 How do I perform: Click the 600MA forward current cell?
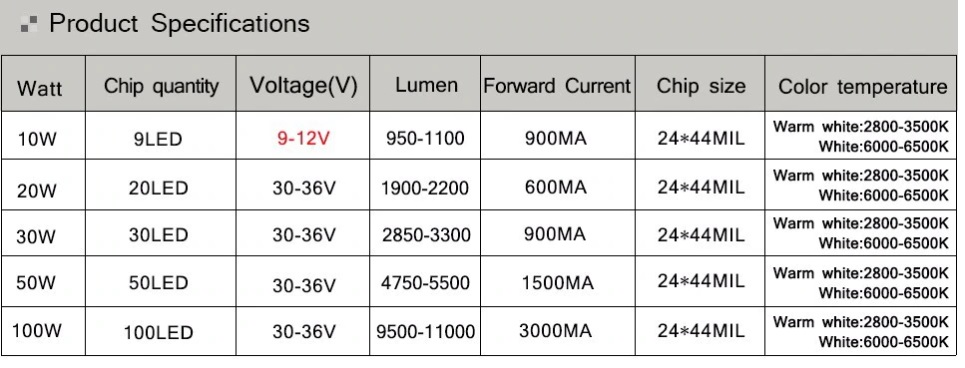556,186
